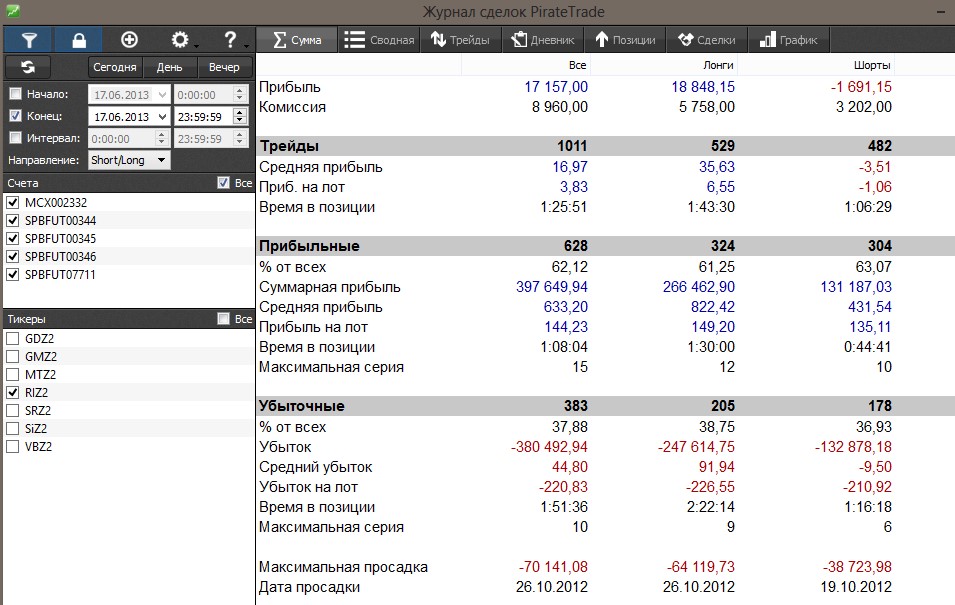Click the add (plus circle) icon
Image resolution: width=955 pixels, height=605 pixels.
tap(129, 40)
